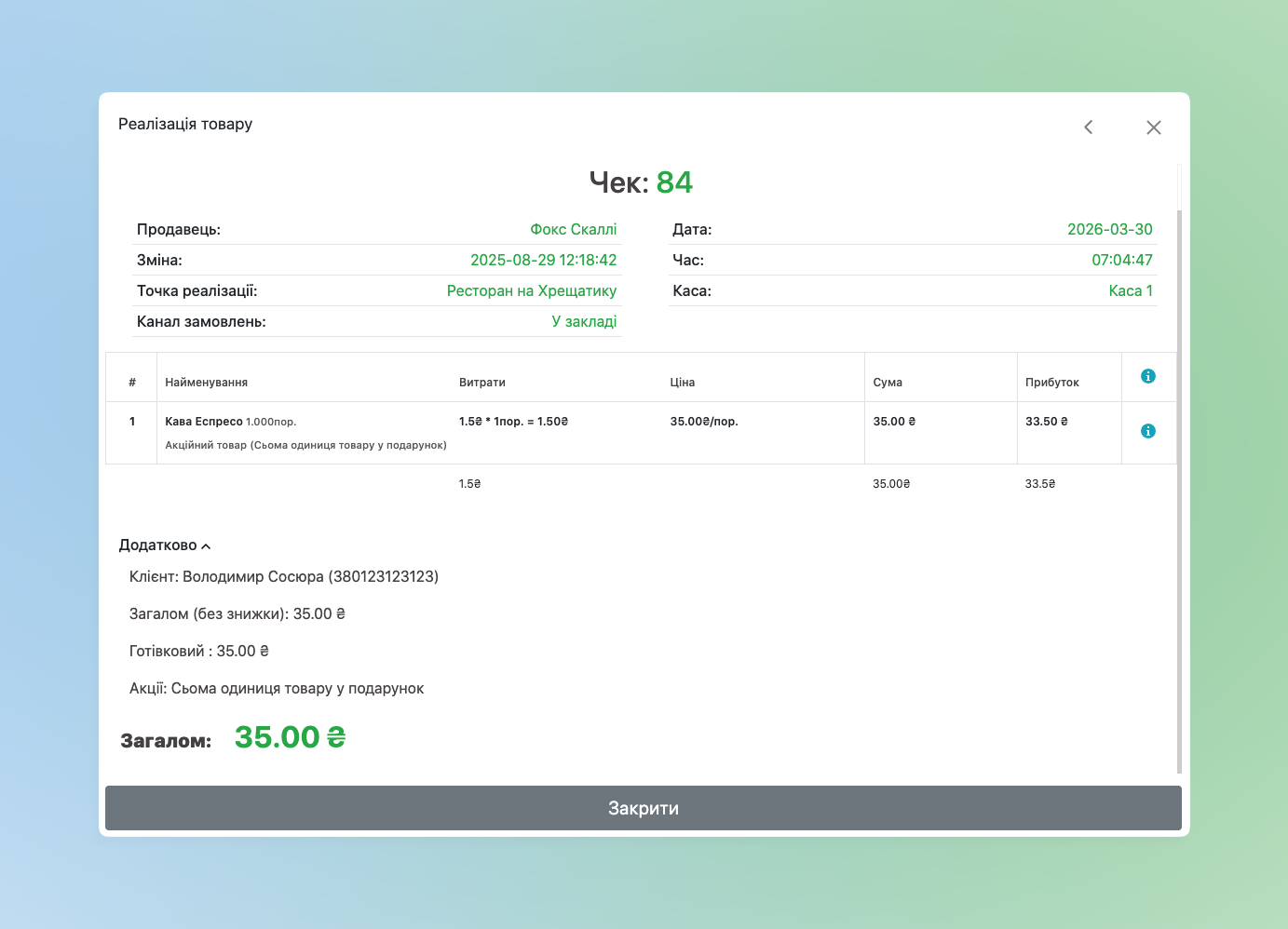Screen dimensions: 1288x929
Task: Click the У закладі order channel value
Action: [x=584, y=322]
